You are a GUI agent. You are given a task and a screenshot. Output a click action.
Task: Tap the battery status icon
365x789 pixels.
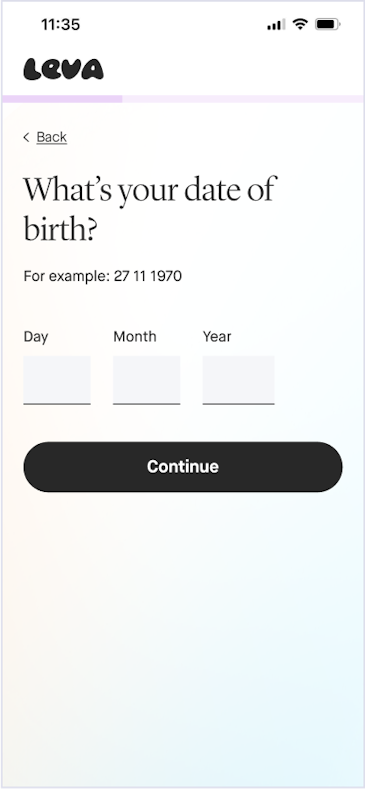(328, 24)
